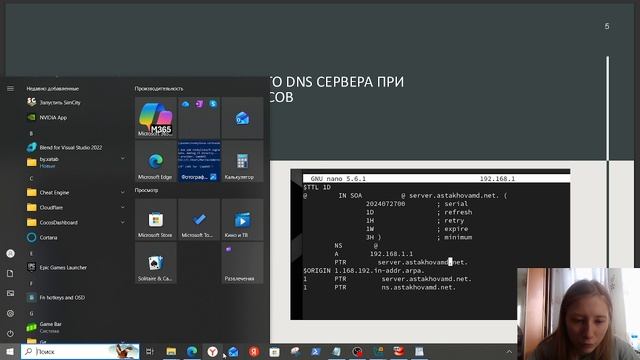Open the red Yandex Я icon on taskbar
Screen dimensions: 640x360
point(254,351)
